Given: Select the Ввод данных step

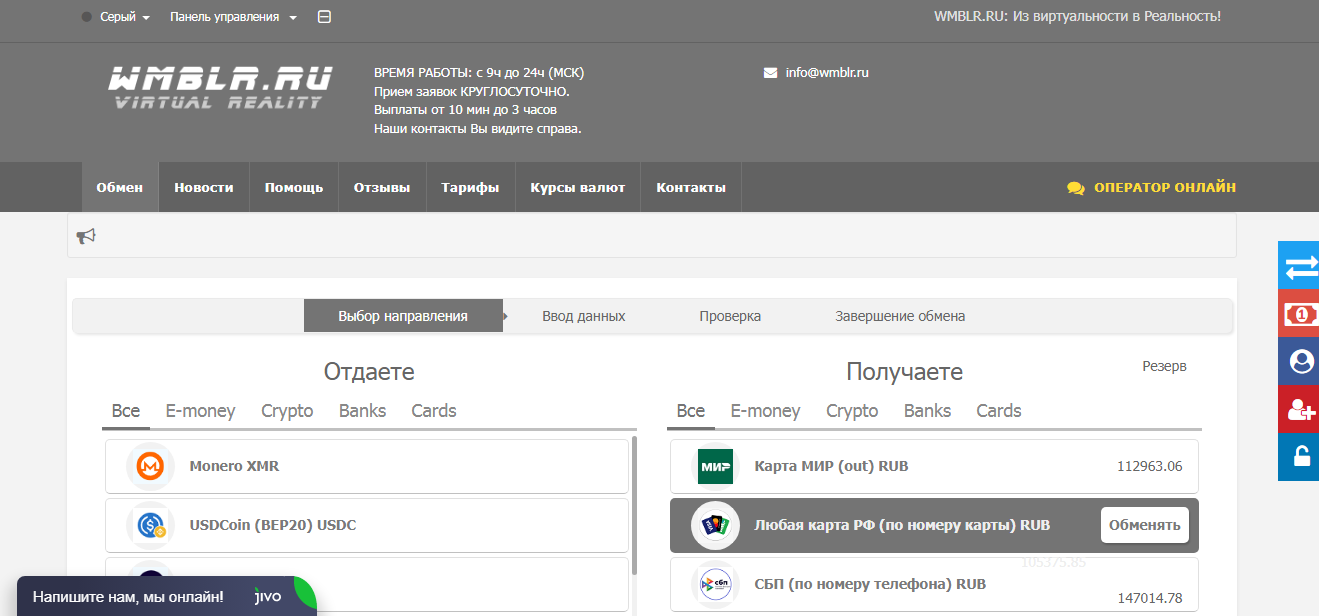Looking at the screenshot, I should tap(584, 316).
